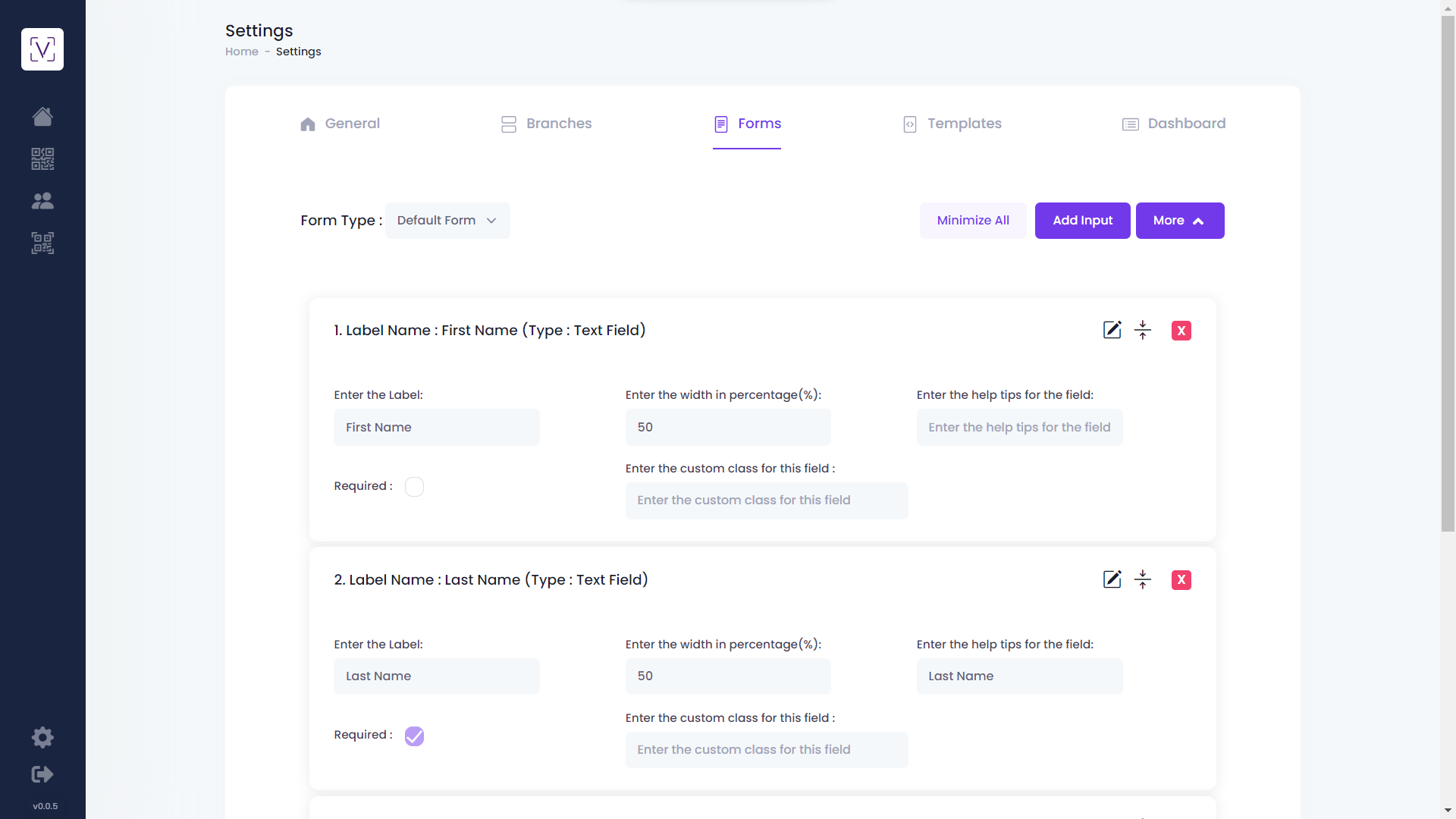Image resolution: width=1456 pixels, height=819 pixels.
Task: Click help tips input in First Name card
Action: click(1020, 428)
